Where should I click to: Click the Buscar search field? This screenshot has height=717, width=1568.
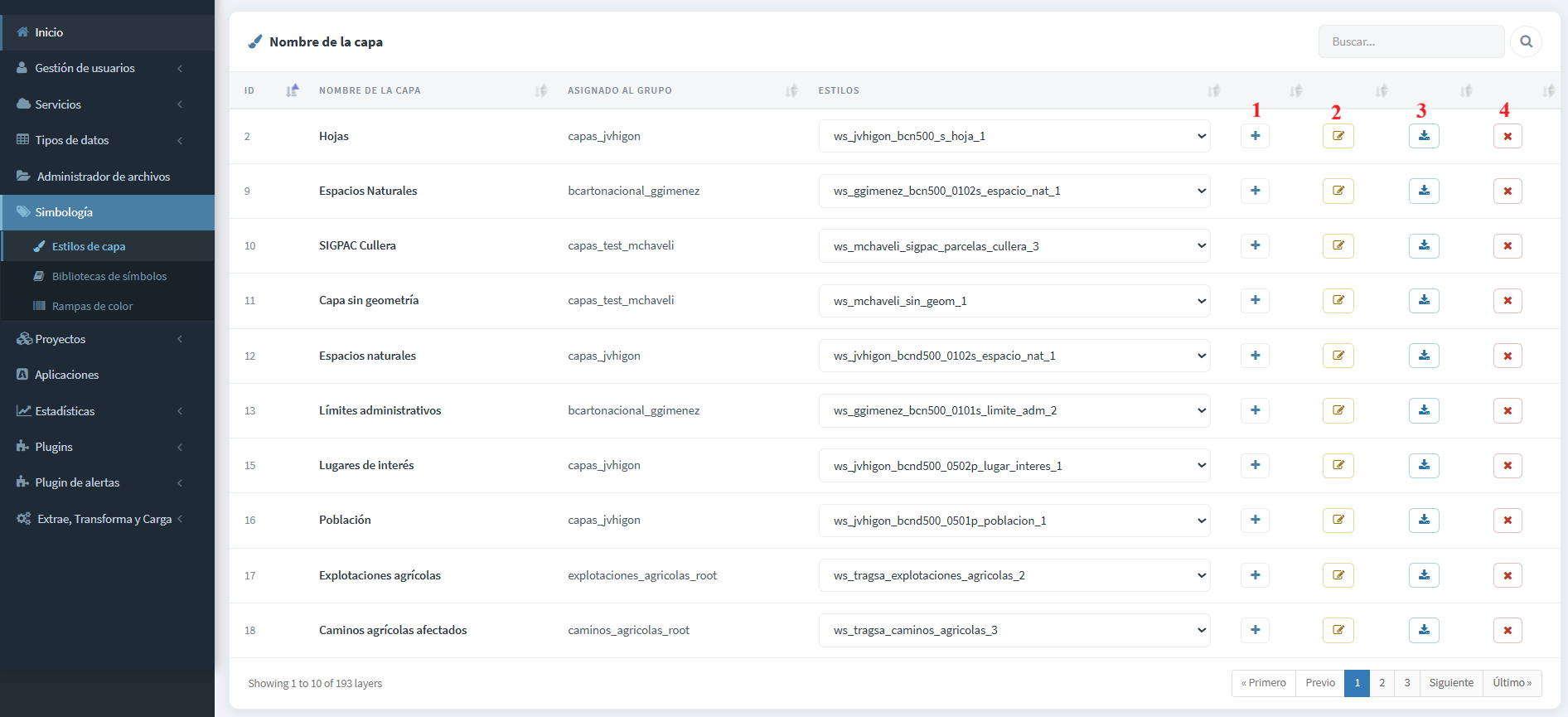(x=1411, y=41)
